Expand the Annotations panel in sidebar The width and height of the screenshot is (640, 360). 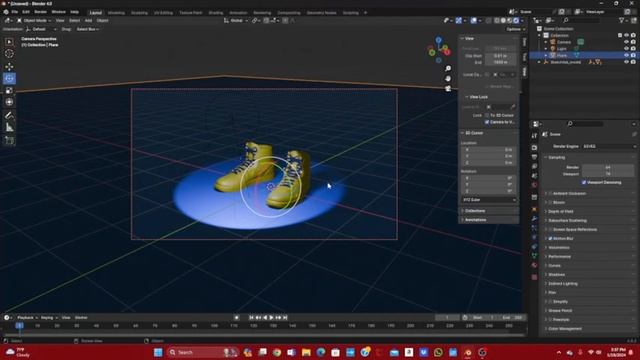[x=475, y=220]
